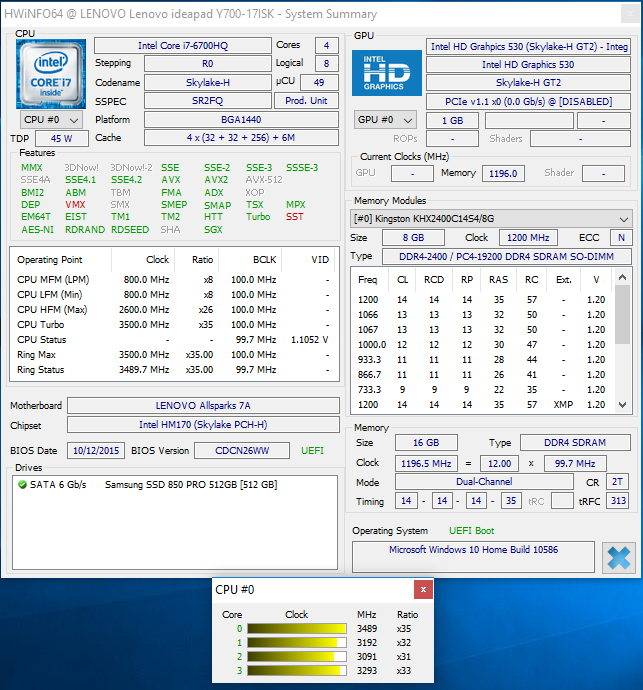
Task: Click the Skylake-H codename field
Action: [x=208, y=83]
